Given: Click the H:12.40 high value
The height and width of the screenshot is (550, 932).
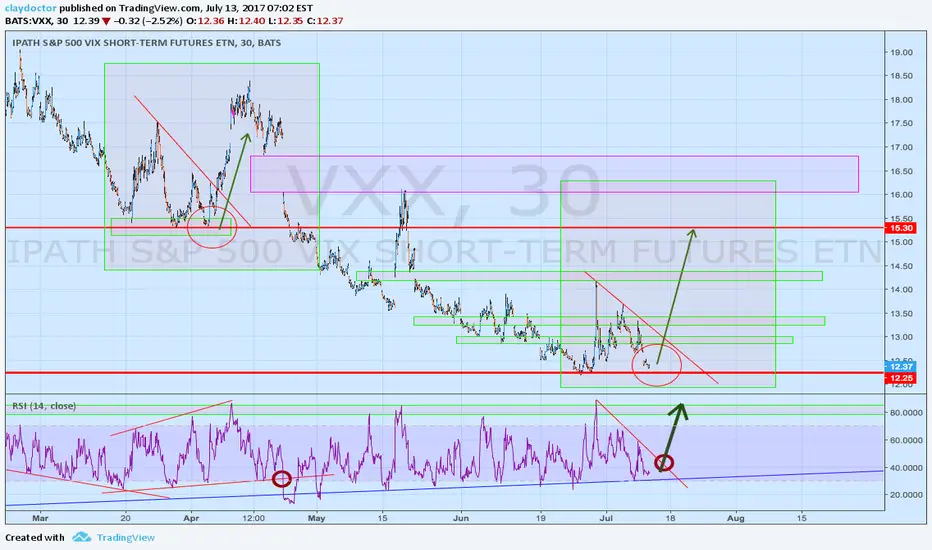Looking at the screenshot, I should [x=245, y=21].
